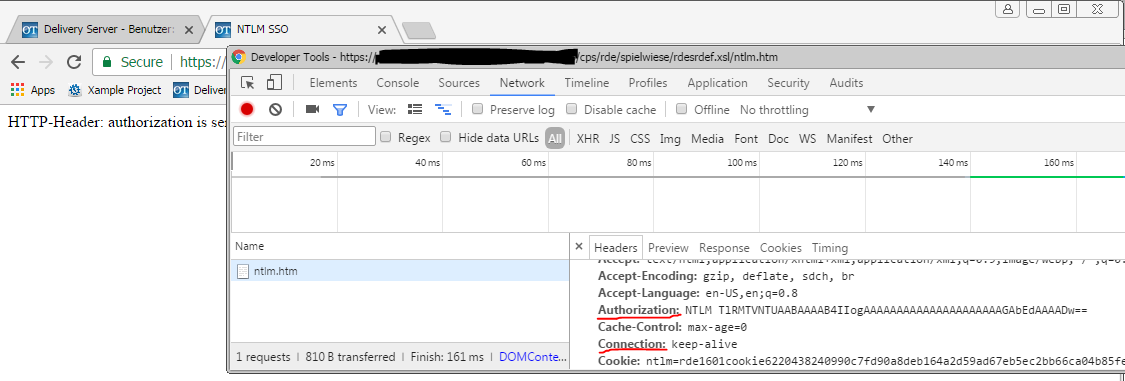This screenshot has width=1125, height=381.
Task: Stop recording network log with the red button
Action: point(247,110)
